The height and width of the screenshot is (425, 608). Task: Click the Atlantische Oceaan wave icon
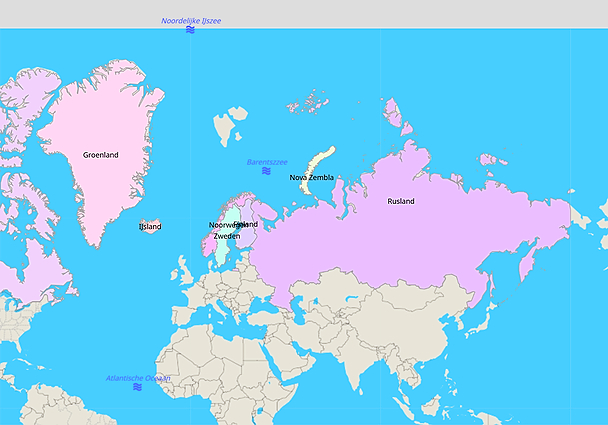click(x=137, y=387)
